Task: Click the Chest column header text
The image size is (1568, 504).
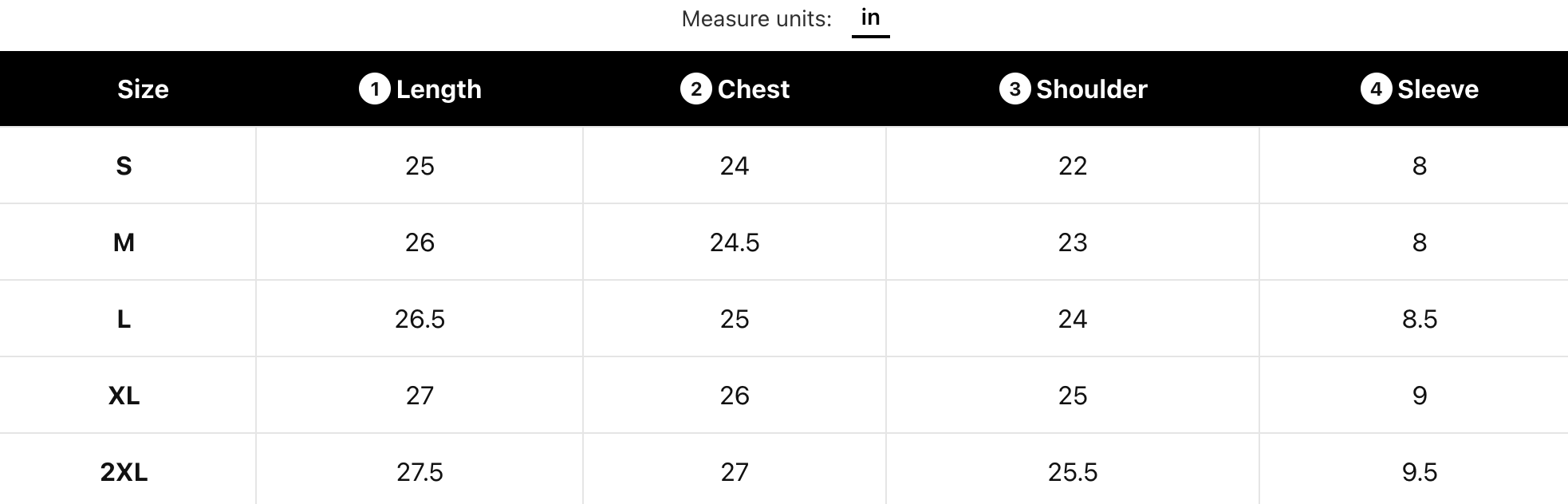Action: coord(754,89)
